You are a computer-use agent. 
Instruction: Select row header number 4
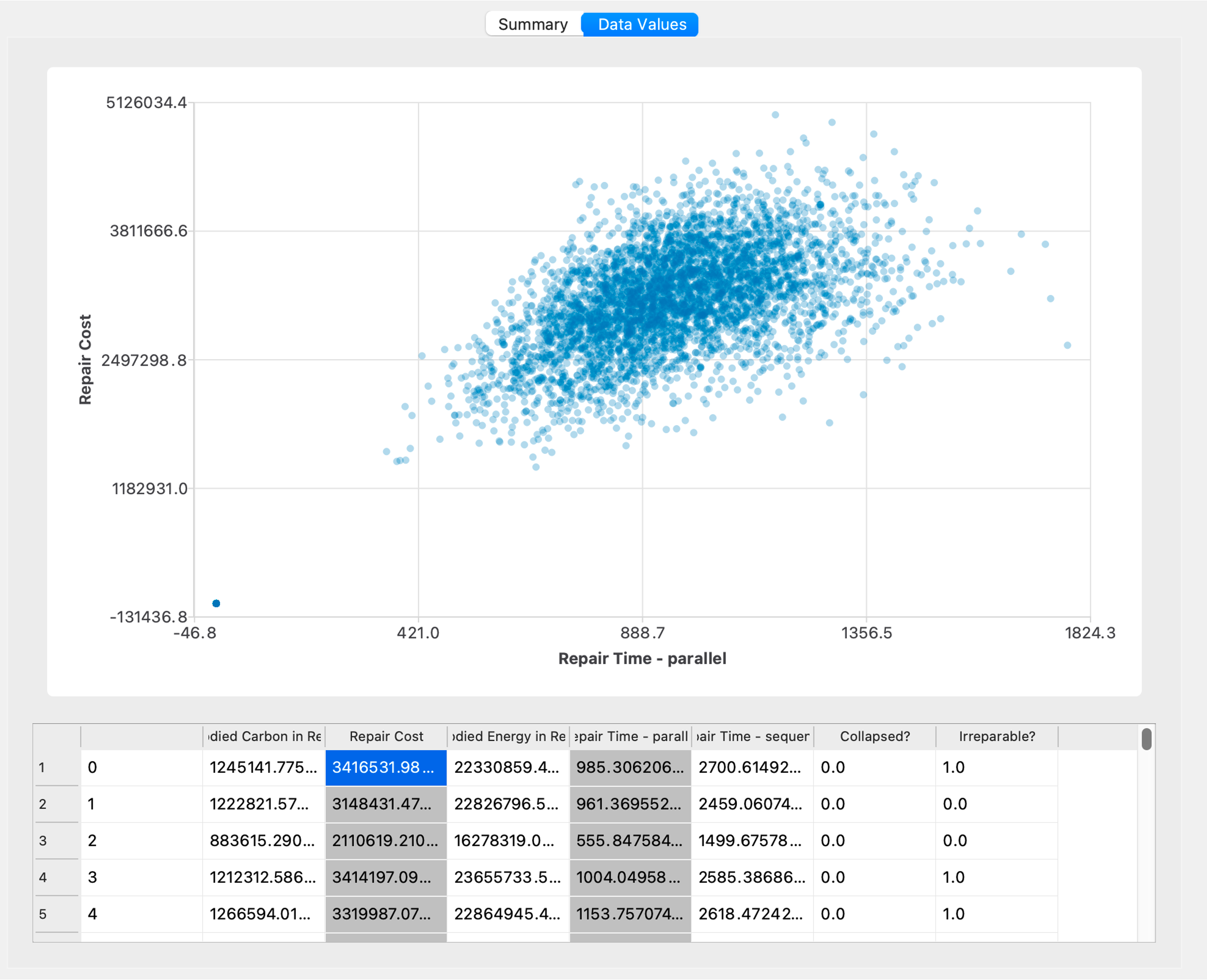coord(56,877)
